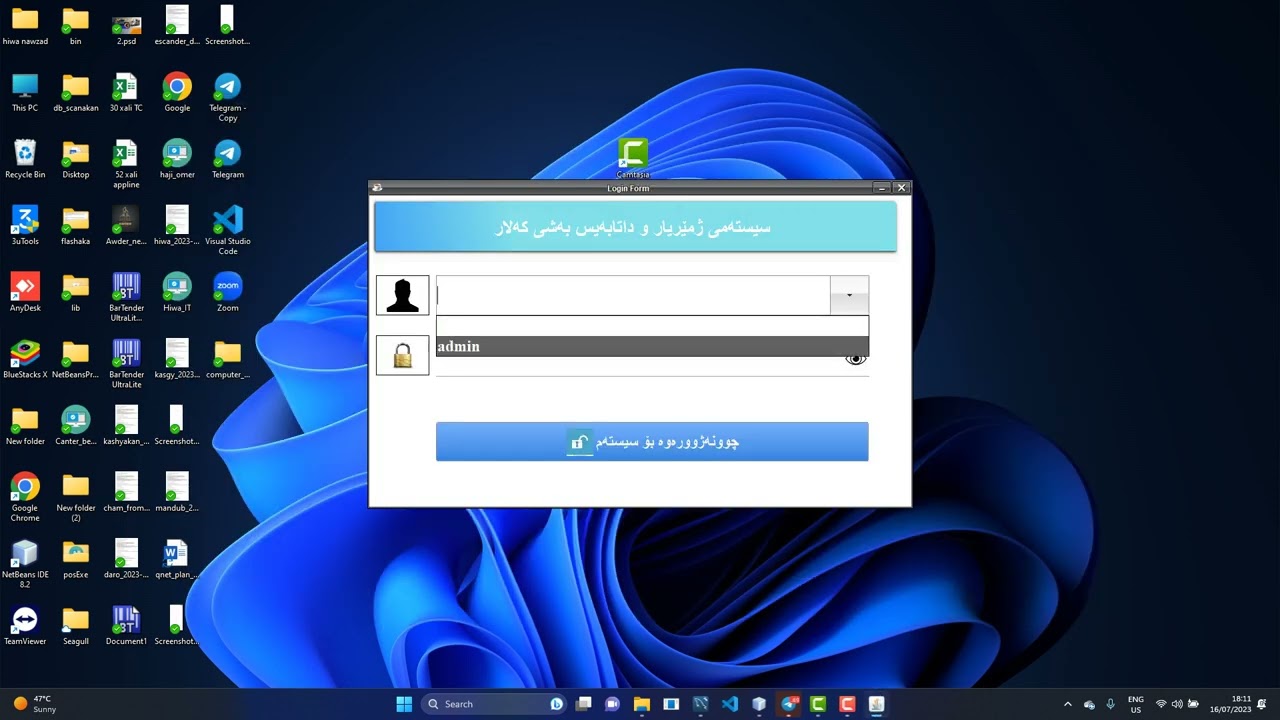Open the 52 xali appline Excel file
This screenshot has width=1280, height=720.
coord(126,164)
